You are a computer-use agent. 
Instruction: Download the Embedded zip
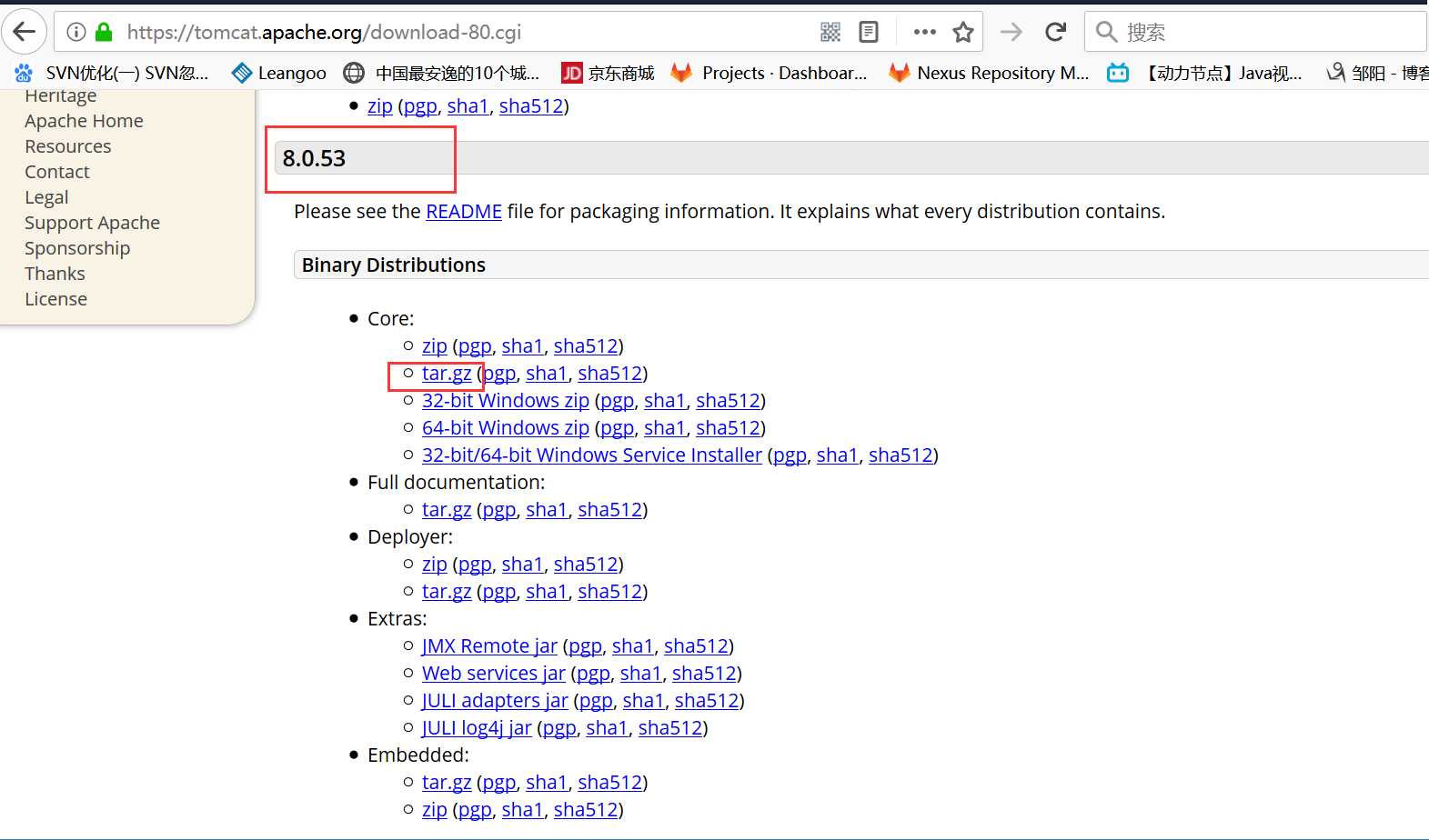435,810
